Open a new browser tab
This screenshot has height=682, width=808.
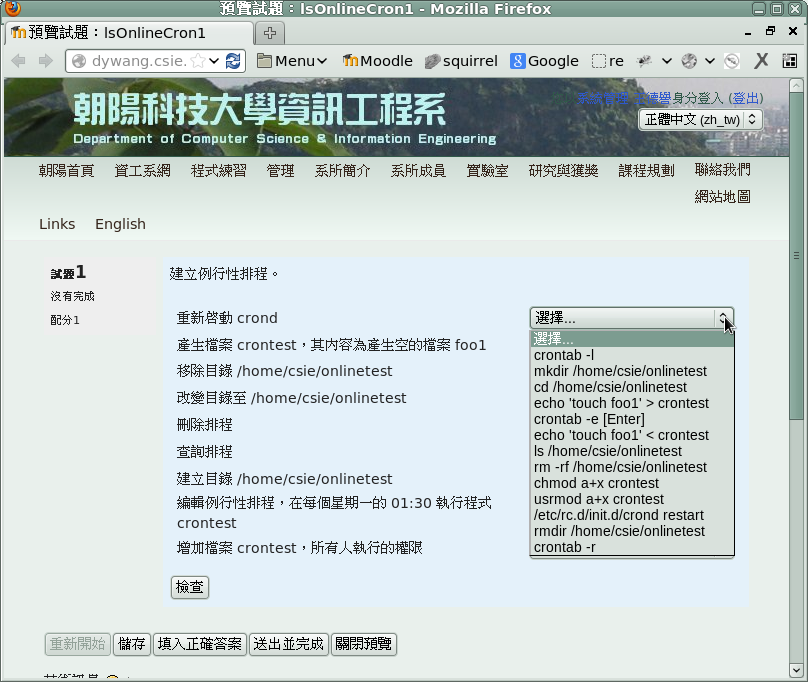pos(270,33)
